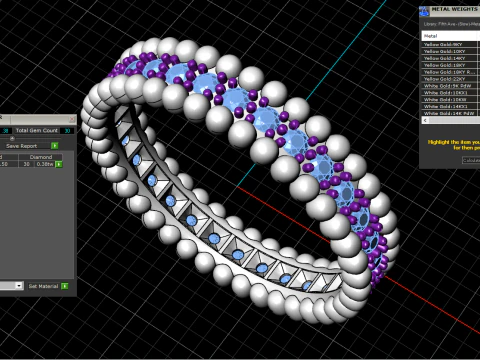Select Yellow Gold 22KY in metal list
The image size is (480, 360).
[449, 79]
